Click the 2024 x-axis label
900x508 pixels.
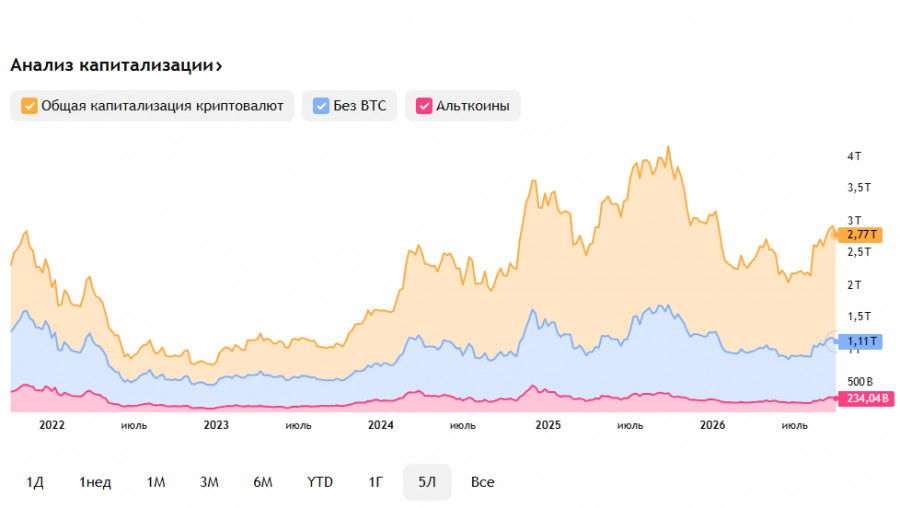coord(381,425)
